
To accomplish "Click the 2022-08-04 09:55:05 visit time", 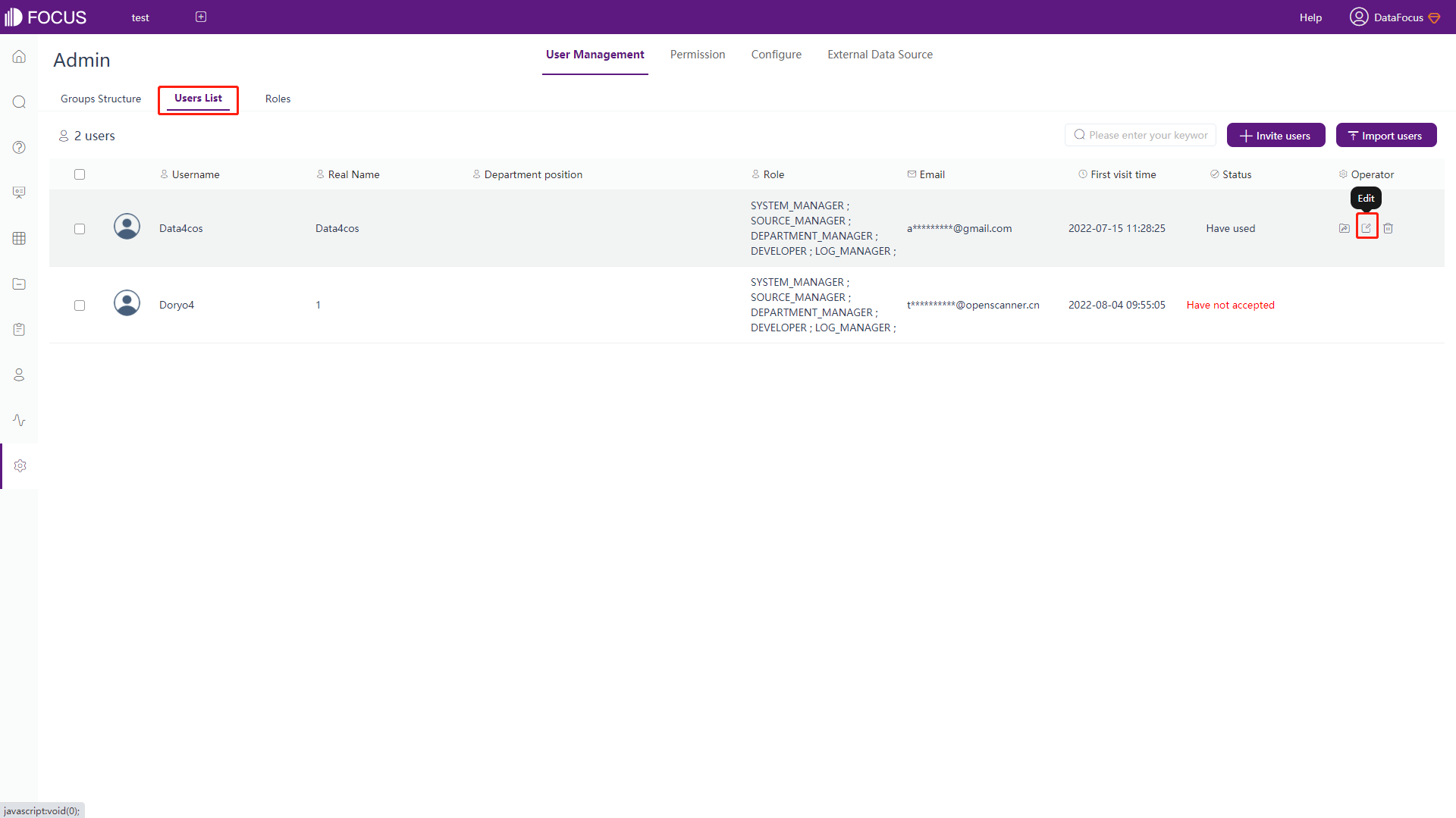I will pyautogui.click(x=1116, y=305).
